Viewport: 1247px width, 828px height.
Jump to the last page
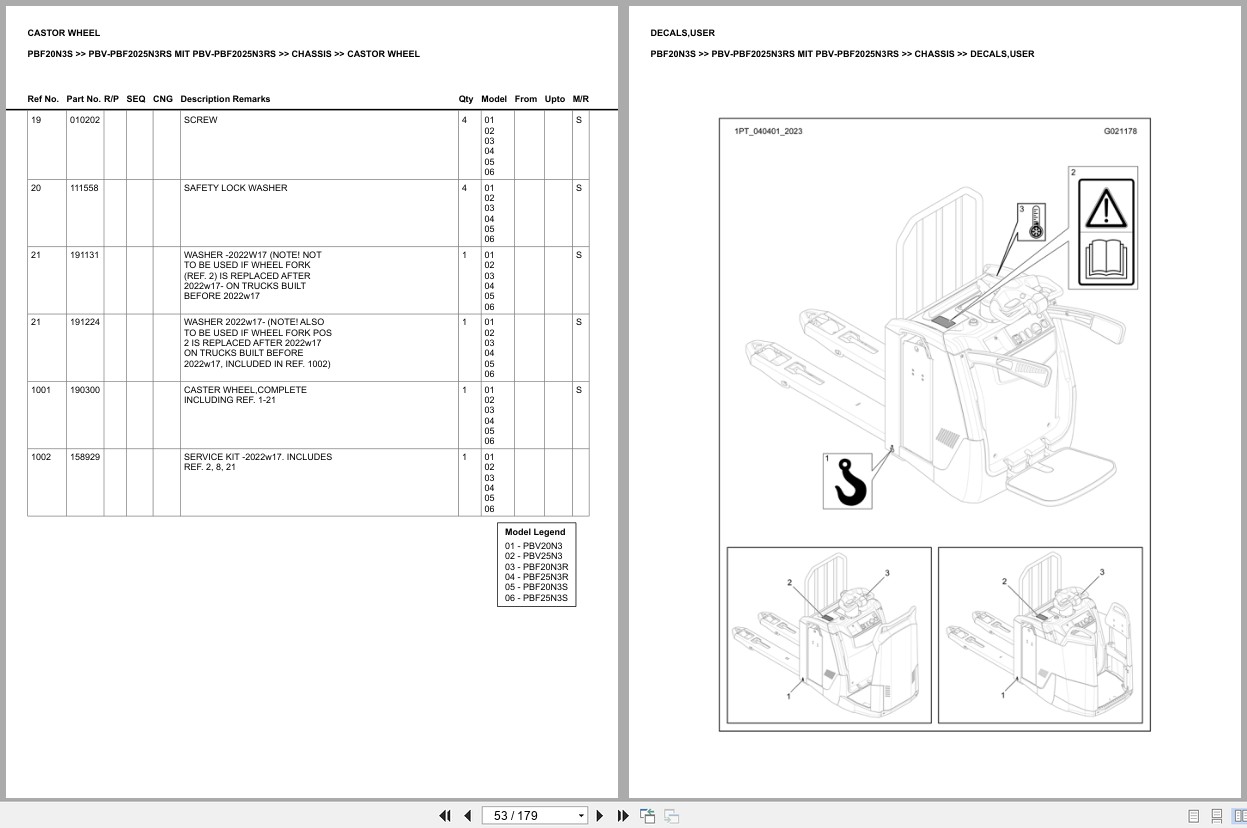pos(623,816)
